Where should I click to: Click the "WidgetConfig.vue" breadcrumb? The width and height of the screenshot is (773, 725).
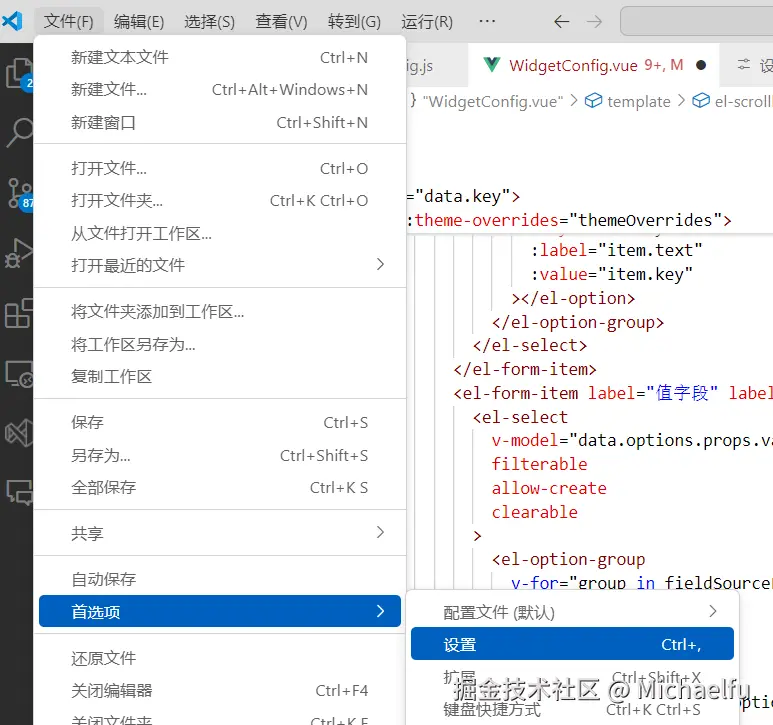tap(493, 101)
